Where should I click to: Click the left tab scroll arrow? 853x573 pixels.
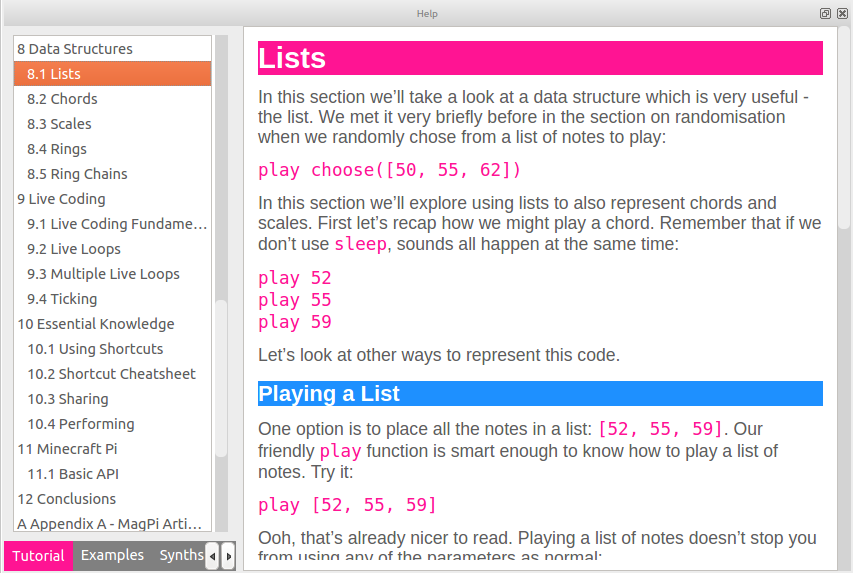[x=212, y=556]
